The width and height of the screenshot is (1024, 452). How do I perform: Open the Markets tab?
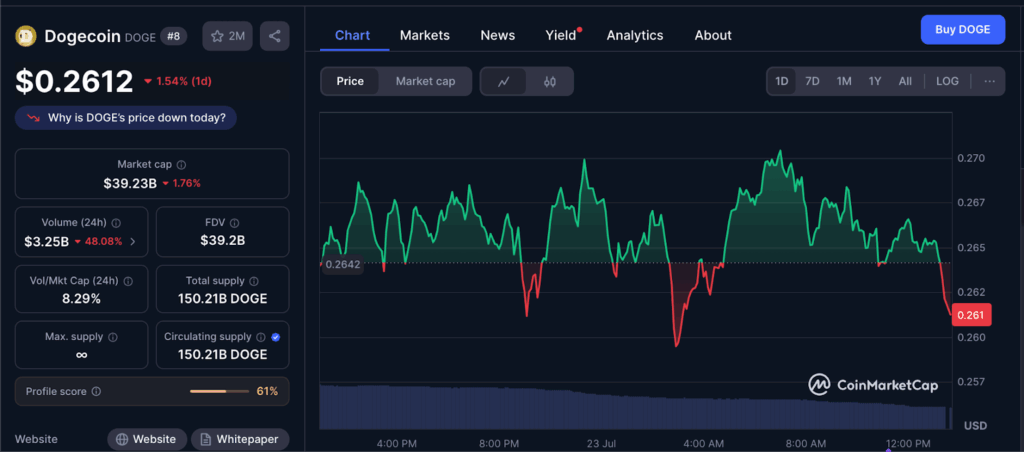(424, 35)
